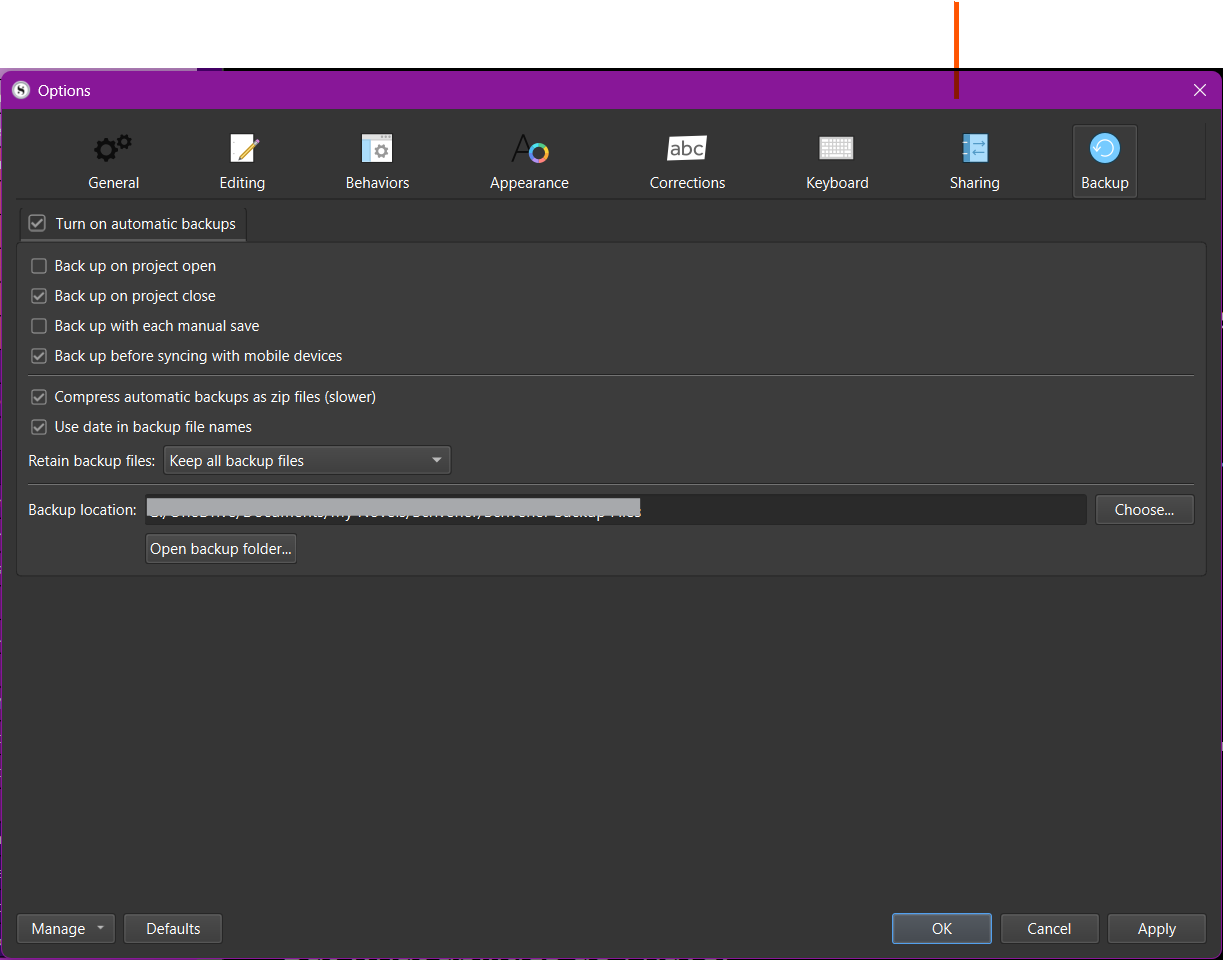This screenshot has height=960, width=1223.
Task: Toggle Use date in backup file names
Action: (x=40, y=427)
